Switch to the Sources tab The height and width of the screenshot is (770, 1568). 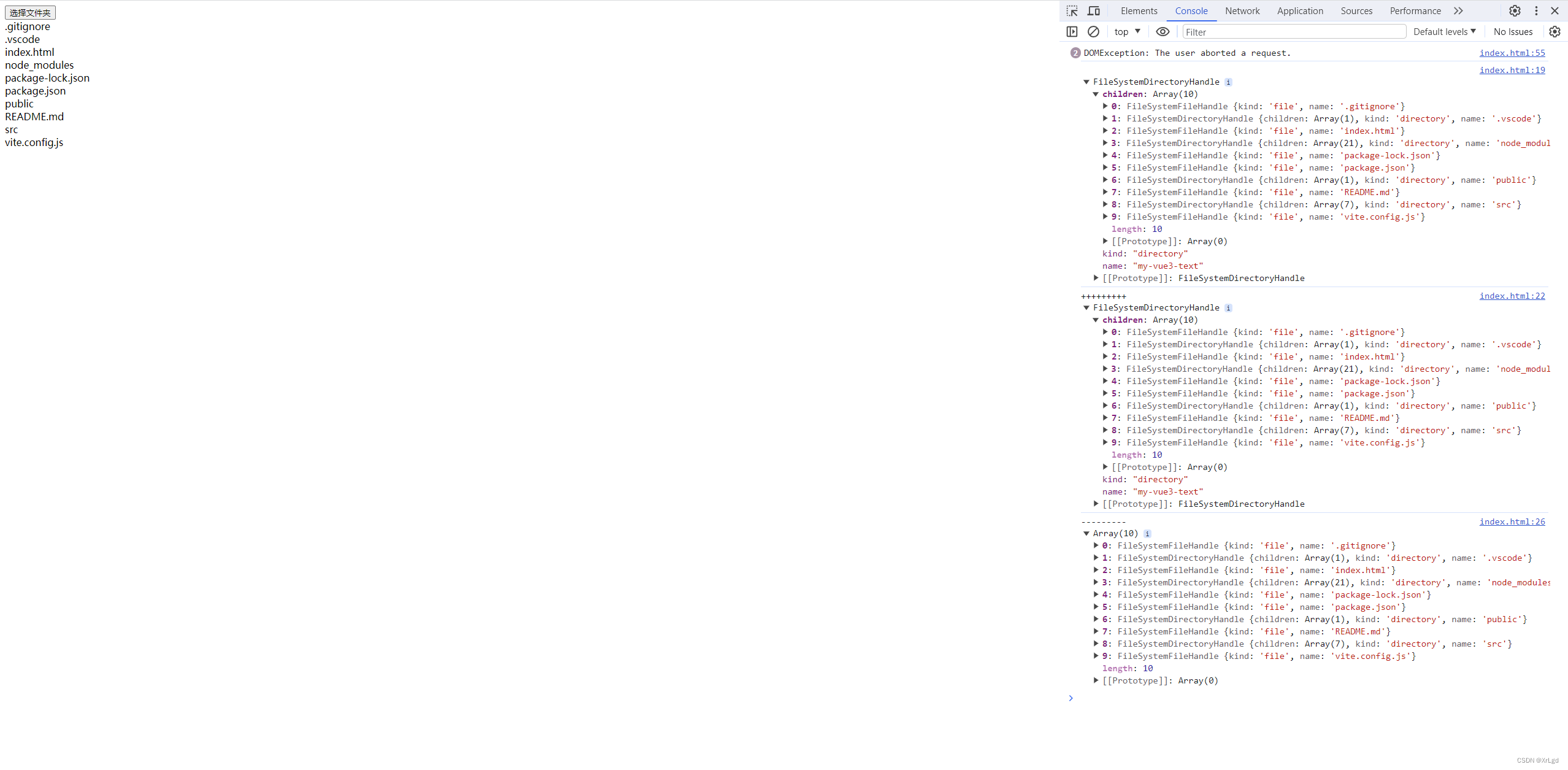pos(1356,11)
